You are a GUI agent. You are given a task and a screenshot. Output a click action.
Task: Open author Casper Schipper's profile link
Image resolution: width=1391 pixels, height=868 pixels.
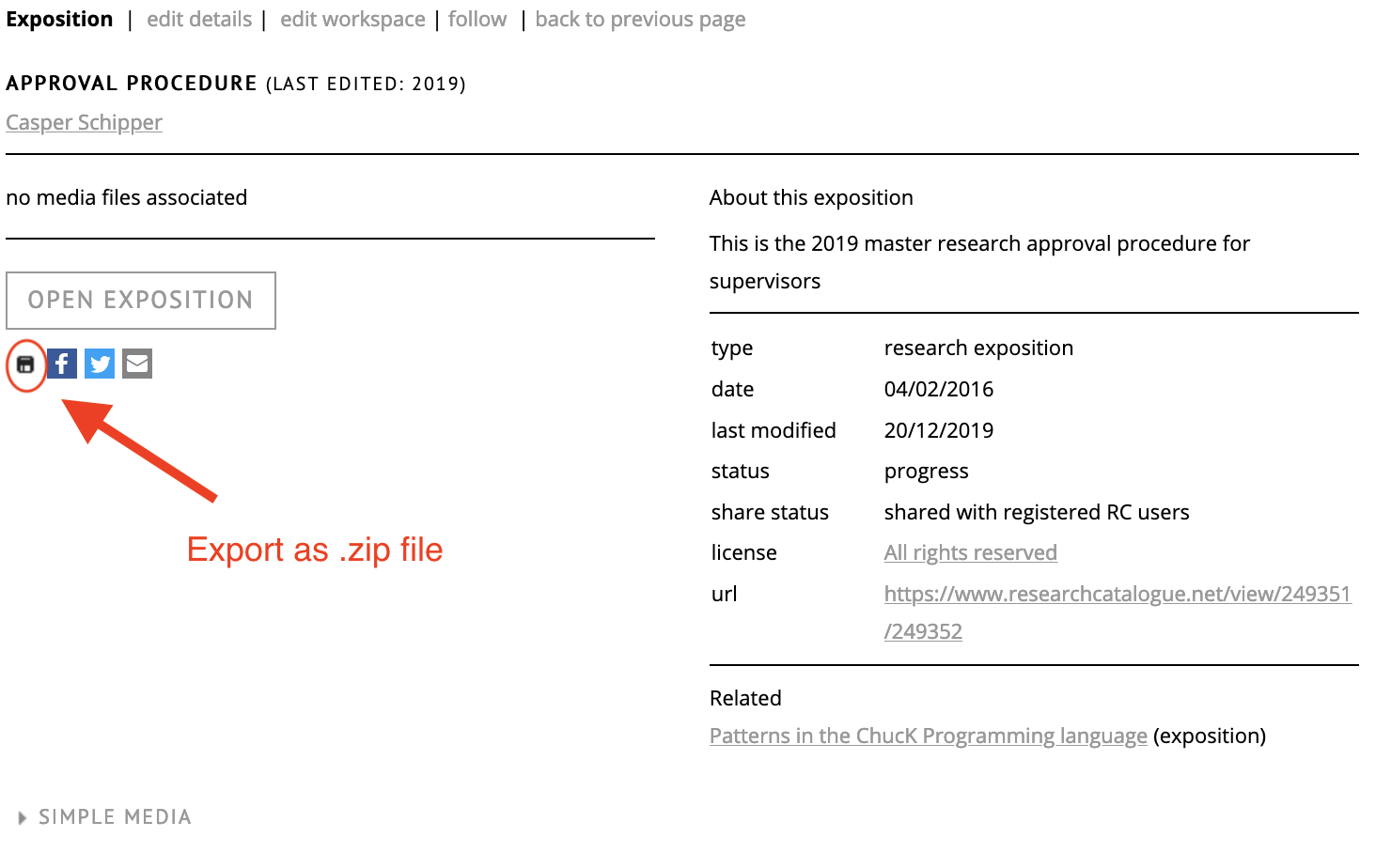pyautogui.click(x=84, y=123)
